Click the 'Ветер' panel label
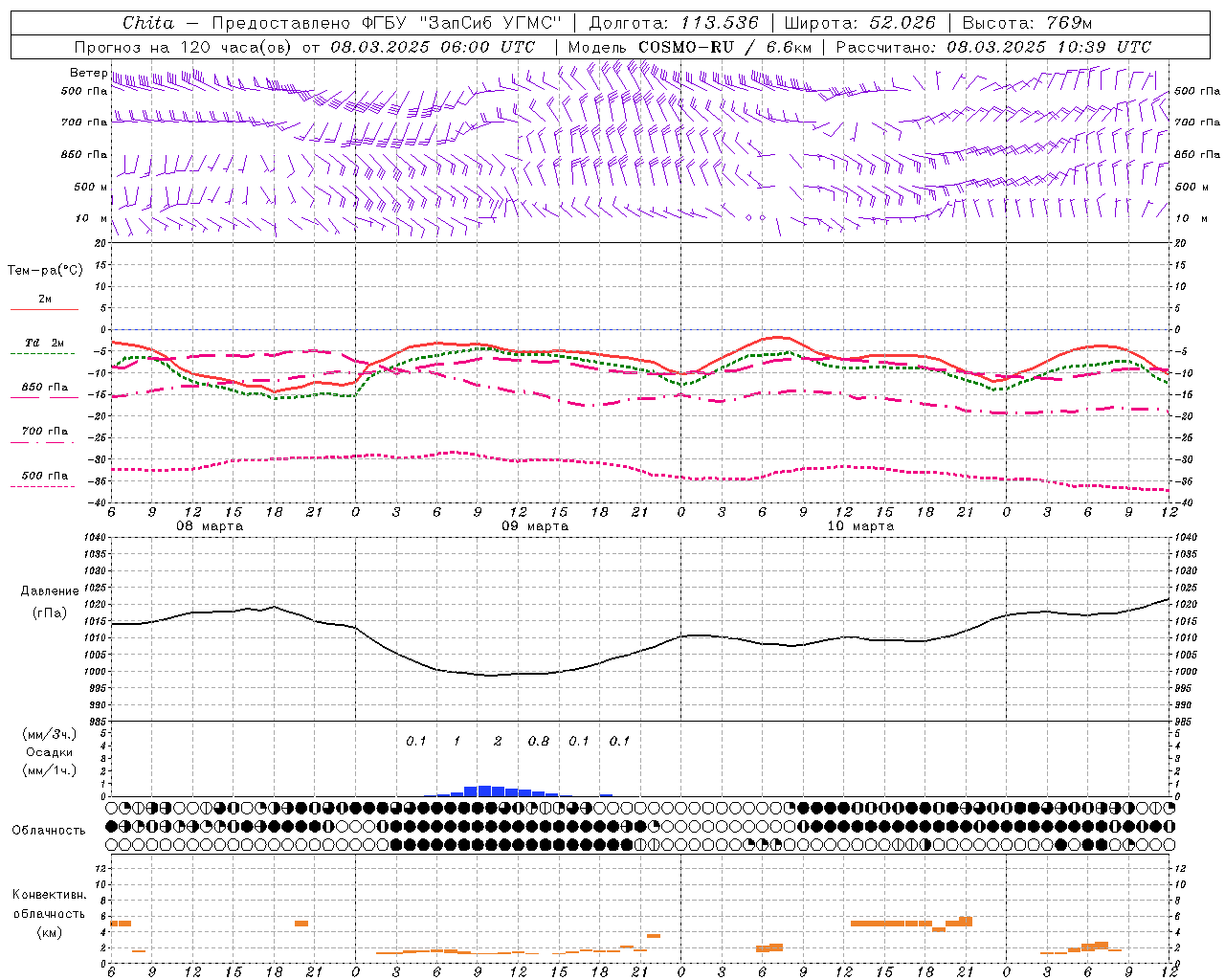This screenshot has height=980, width=1225. coord(89,73)
